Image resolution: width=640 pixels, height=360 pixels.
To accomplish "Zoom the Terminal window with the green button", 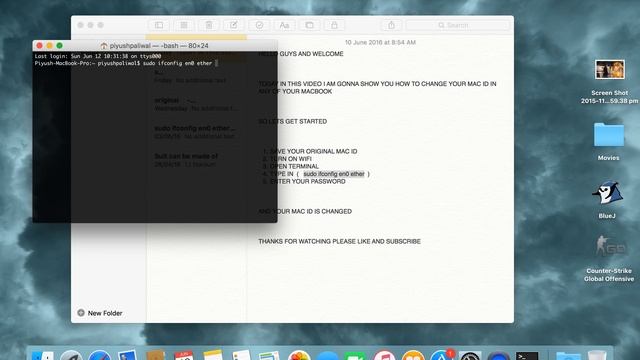I will (x=60, y=46).
